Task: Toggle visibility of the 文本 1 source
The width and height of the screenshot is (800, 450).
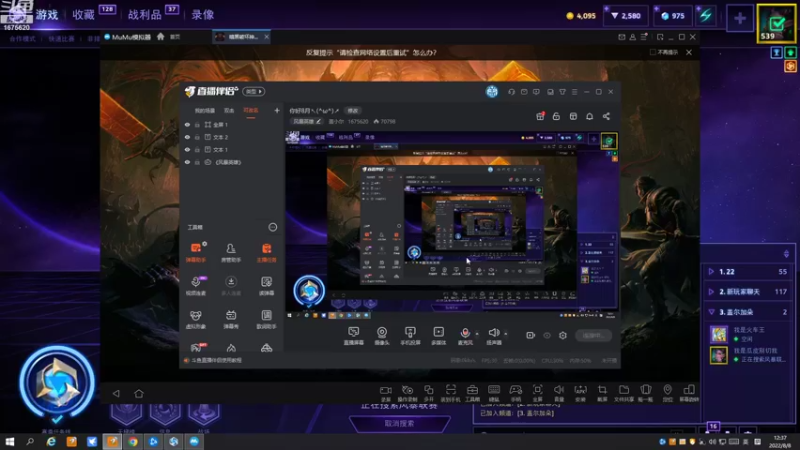Action: 187,149
